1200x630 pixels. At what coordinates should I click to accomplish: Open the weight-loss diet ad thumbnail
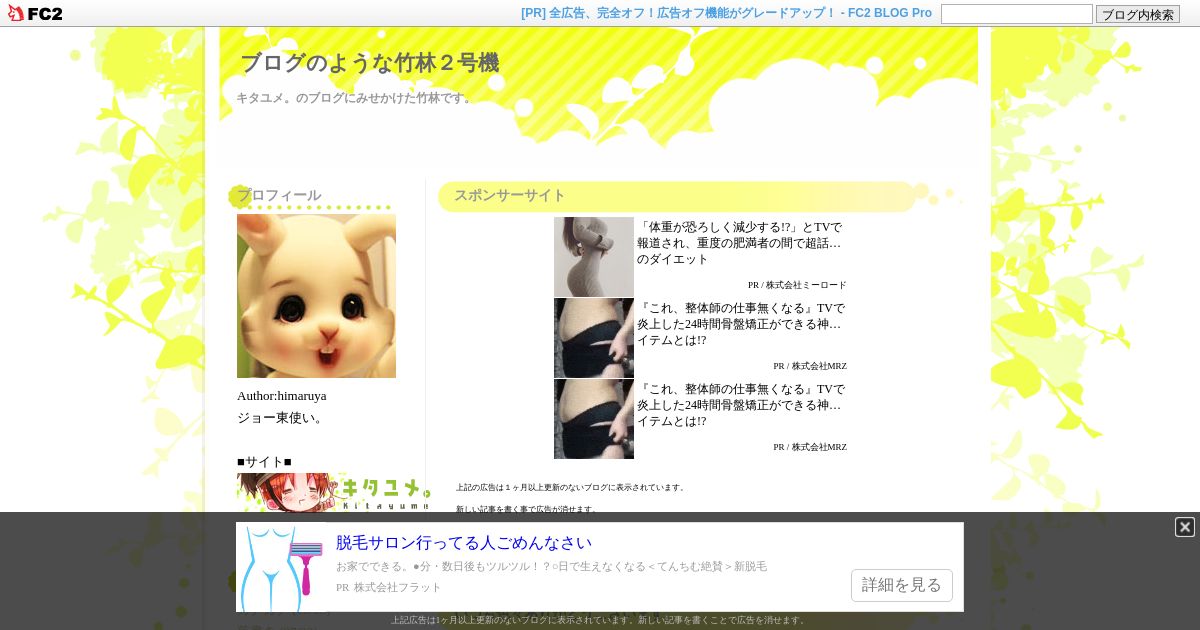click(594, 257)
